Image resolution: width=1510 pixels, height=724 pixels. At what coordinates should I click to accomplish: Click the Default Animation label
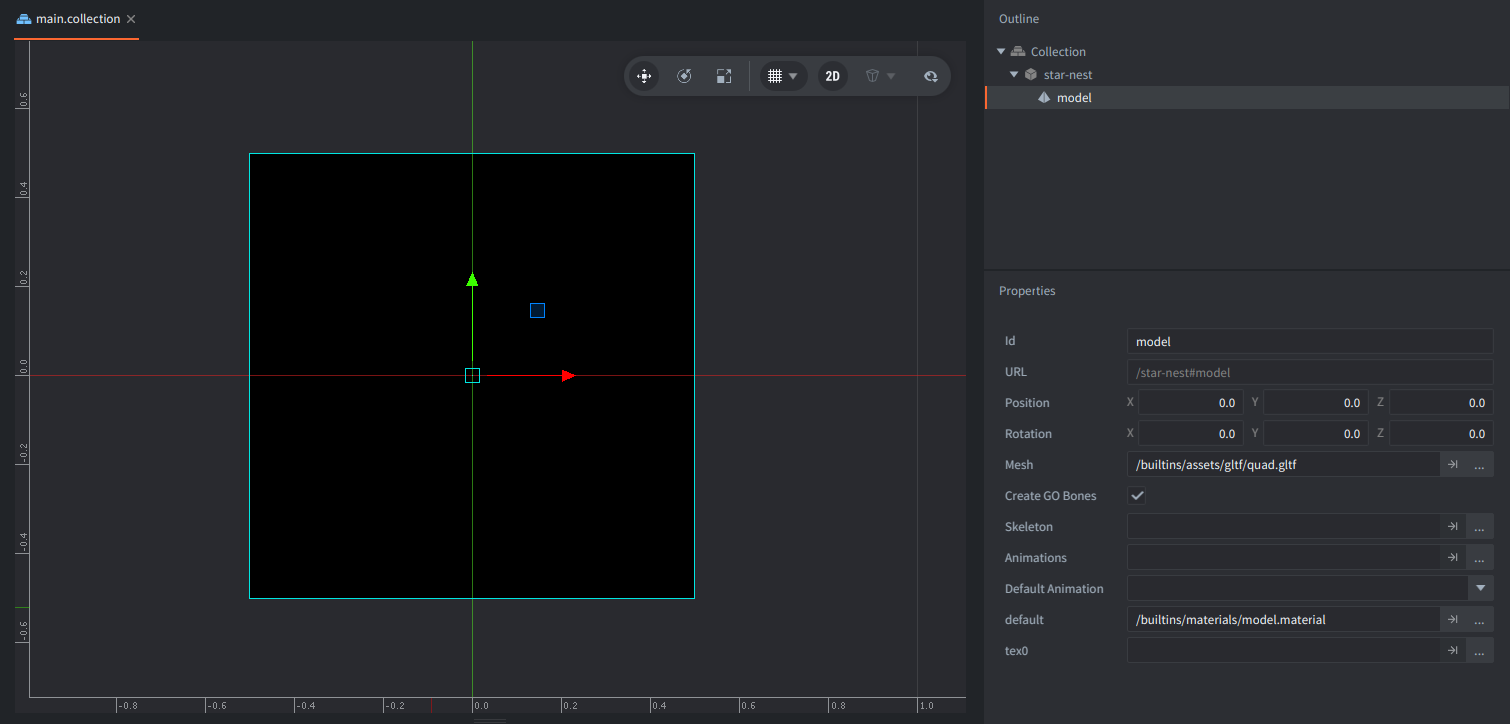(1054, 589)
